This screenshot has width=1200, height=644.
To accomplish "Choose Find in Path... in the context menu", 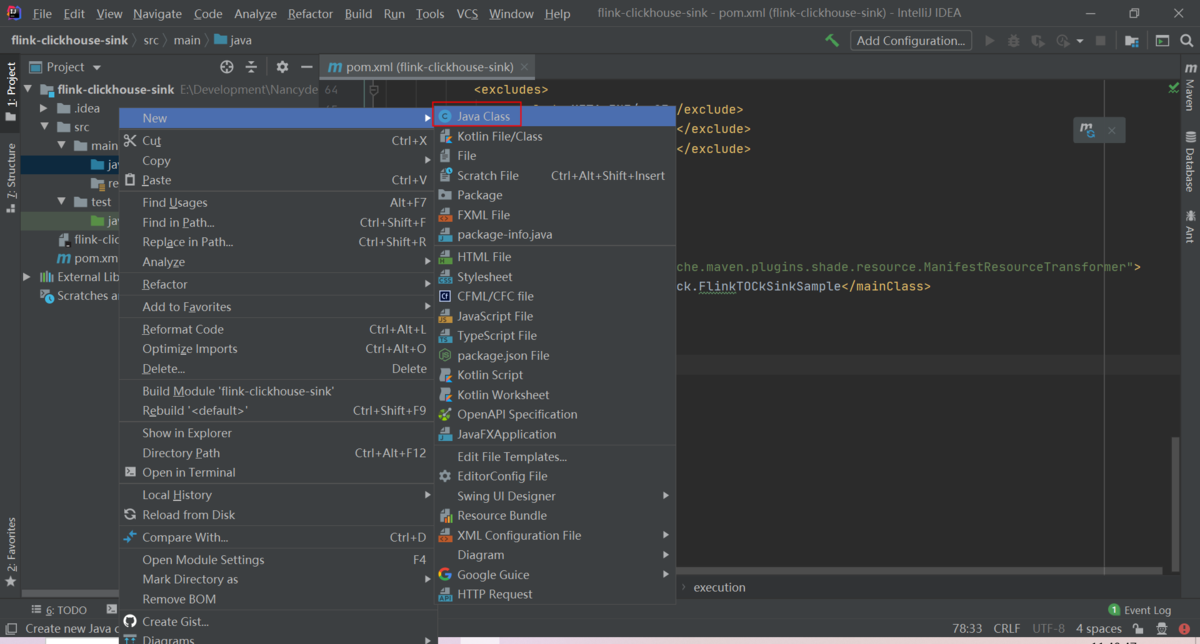I will (277, 222).
